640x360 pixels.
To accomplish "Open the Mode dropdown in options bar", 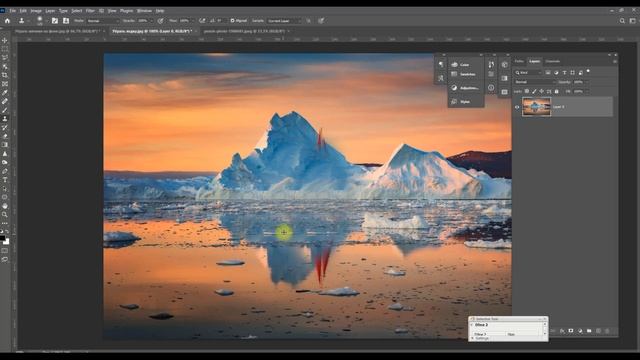I will coord(103,20).
